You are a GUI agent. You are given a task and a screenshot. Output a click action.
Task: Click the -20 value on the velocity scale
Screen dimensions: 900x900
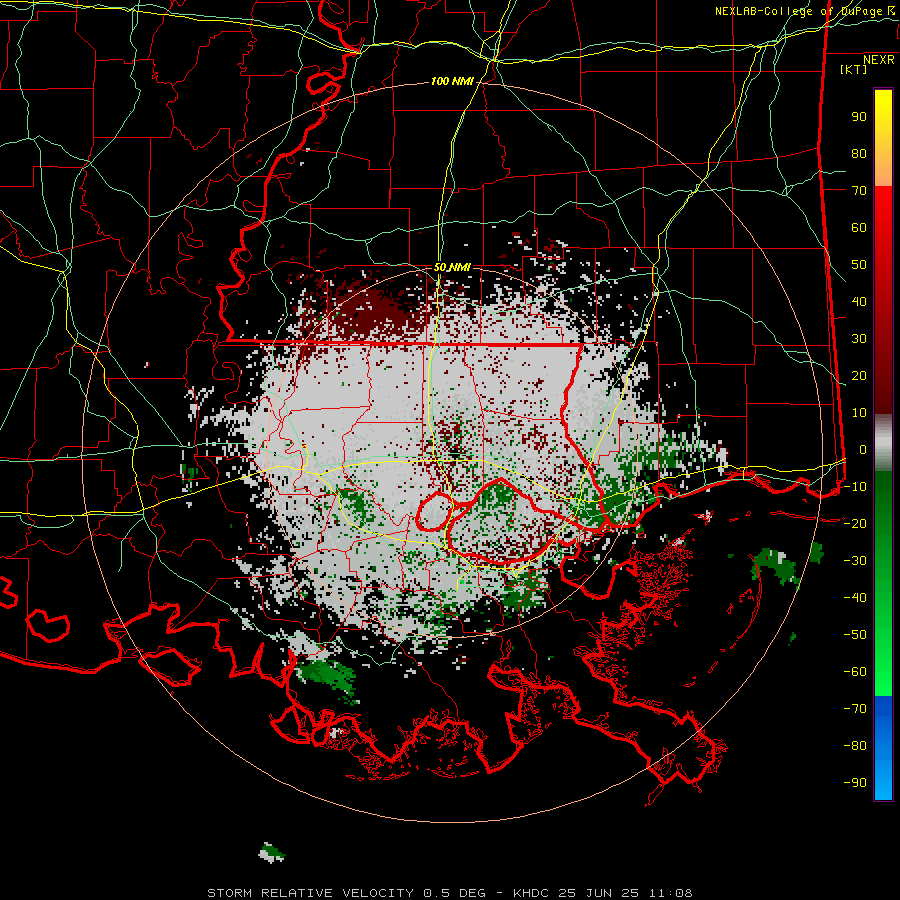tap(855, 524)
